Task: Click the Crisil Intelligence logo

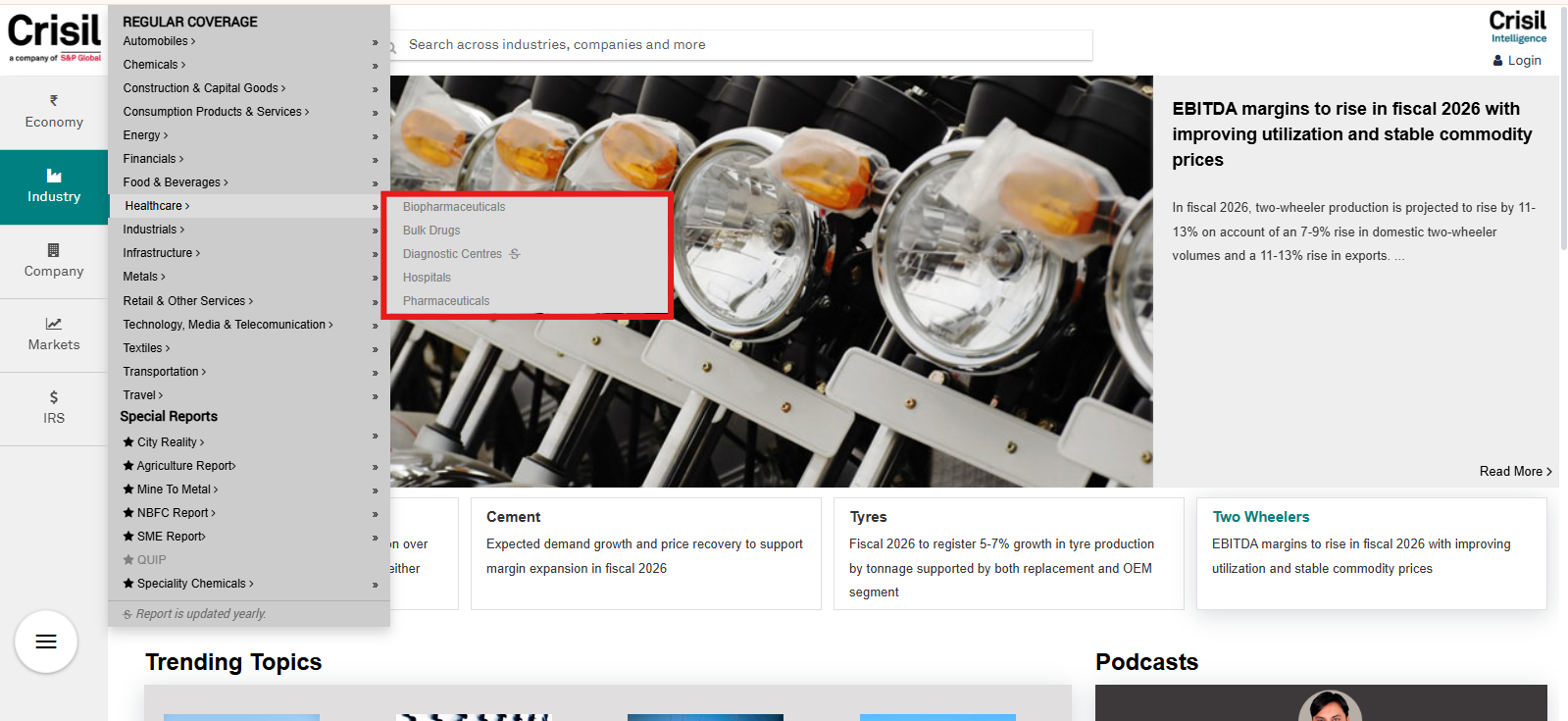Action: click(1517, 26)
